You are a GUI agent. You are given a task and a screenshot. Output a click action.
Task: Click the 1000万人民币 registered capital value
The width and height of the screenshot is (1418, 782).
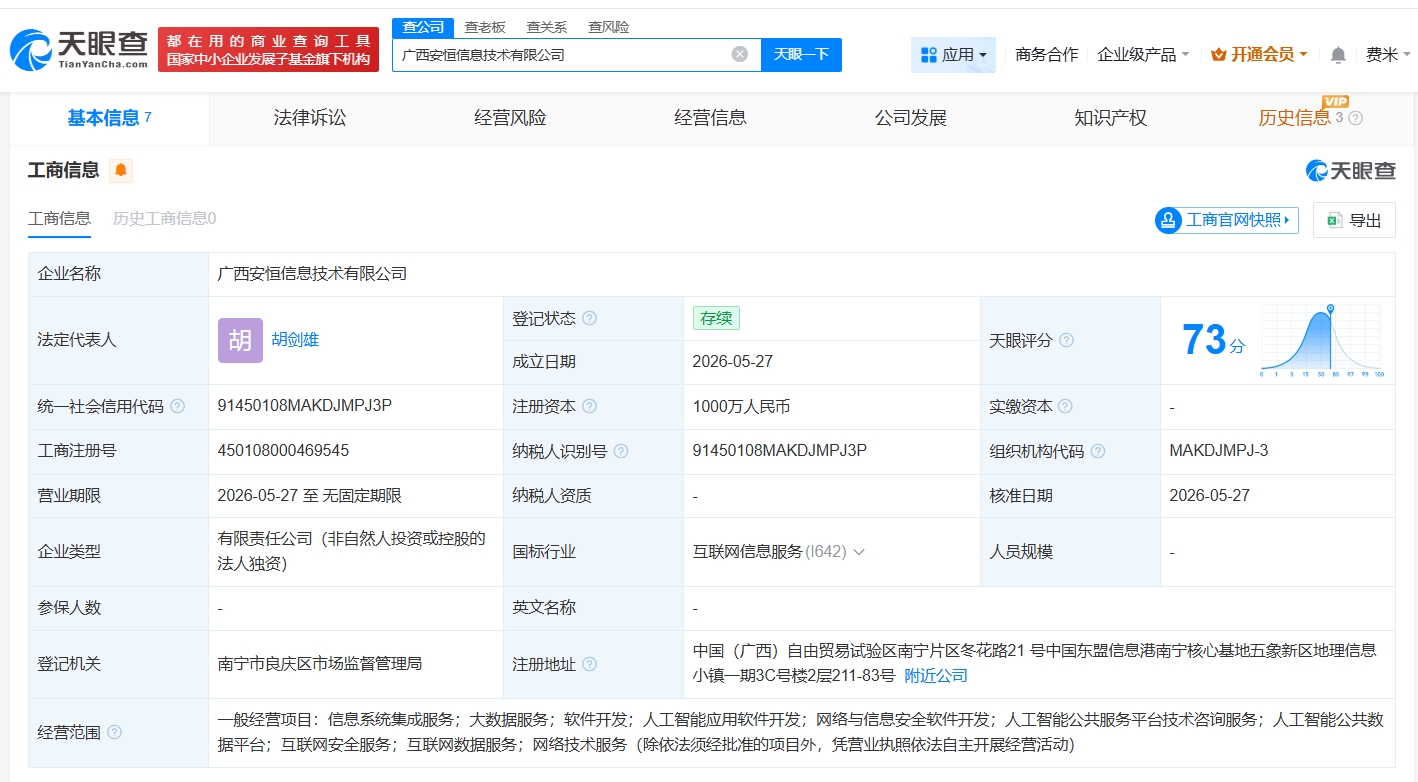[741, 407]
